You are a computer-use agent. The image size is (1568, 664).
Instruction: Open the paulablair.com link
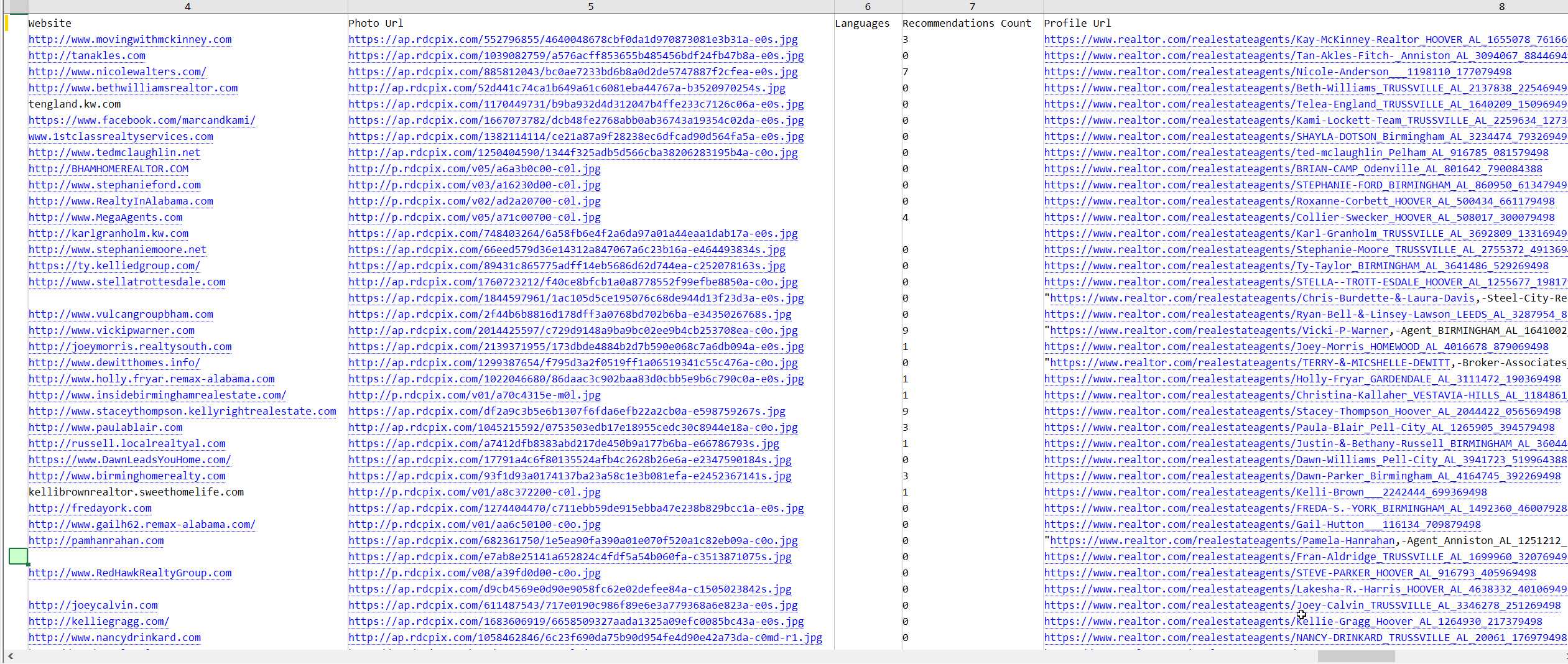[106, 427]
